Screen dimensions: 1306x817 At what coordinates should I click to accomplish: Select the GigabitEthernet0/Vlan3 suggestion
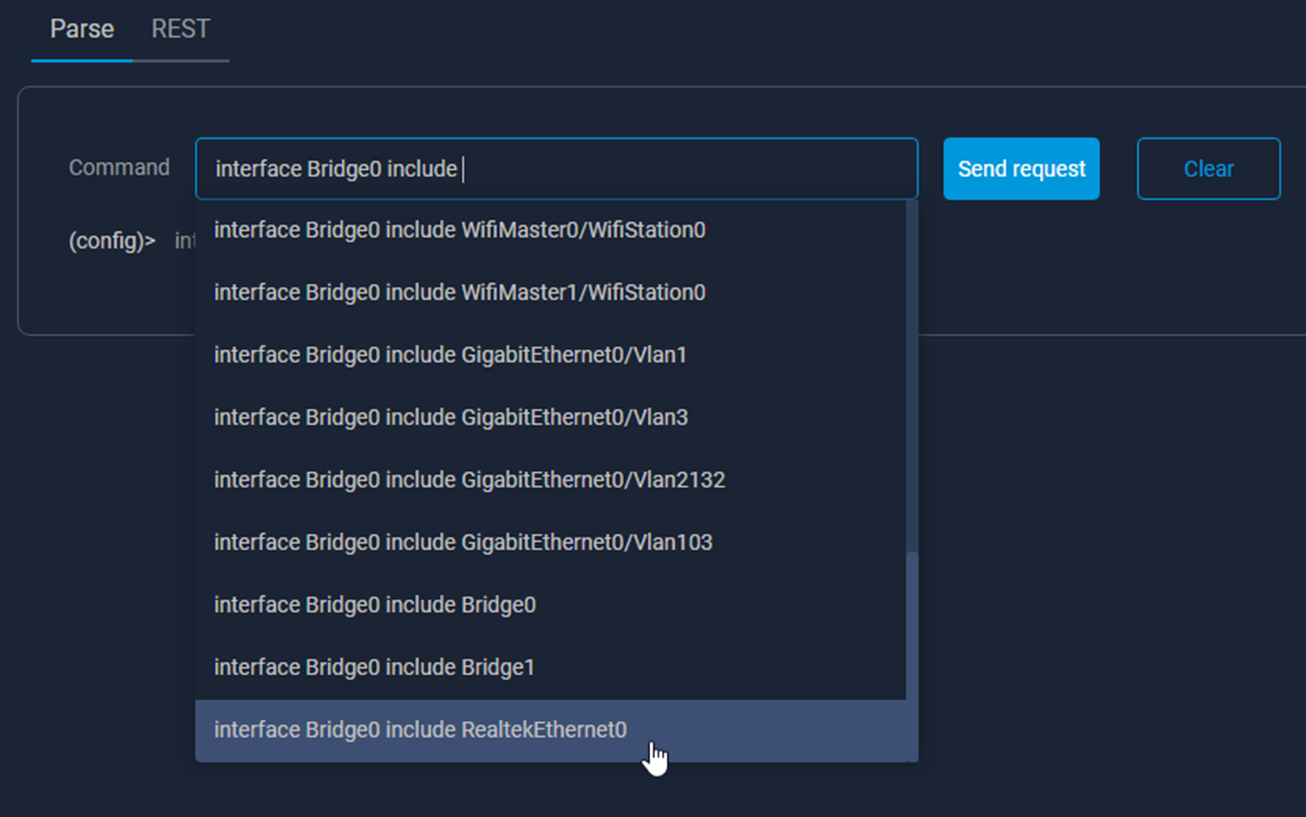(450, 418)
